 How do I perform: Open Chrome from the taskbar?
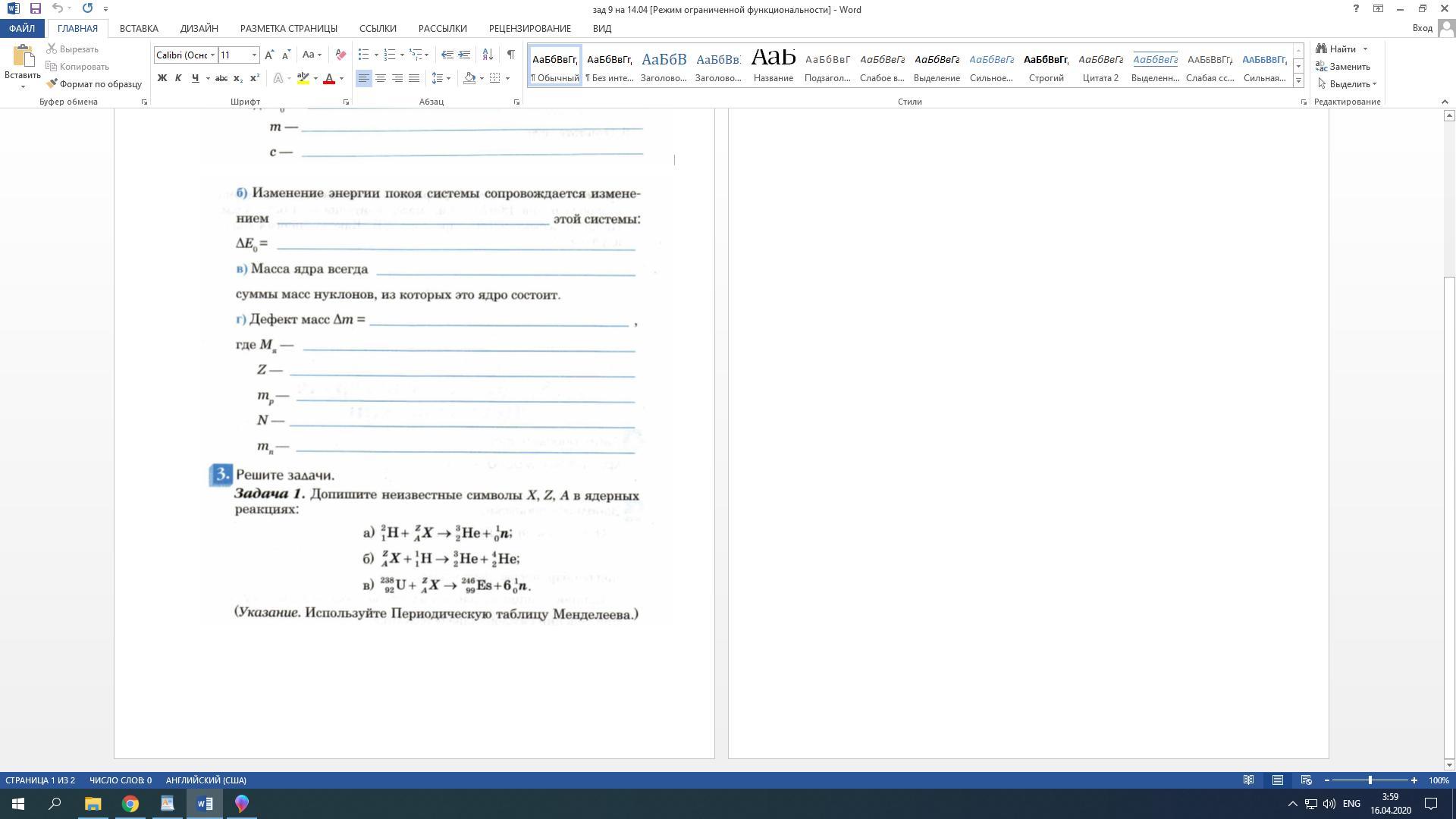[130, 804]
